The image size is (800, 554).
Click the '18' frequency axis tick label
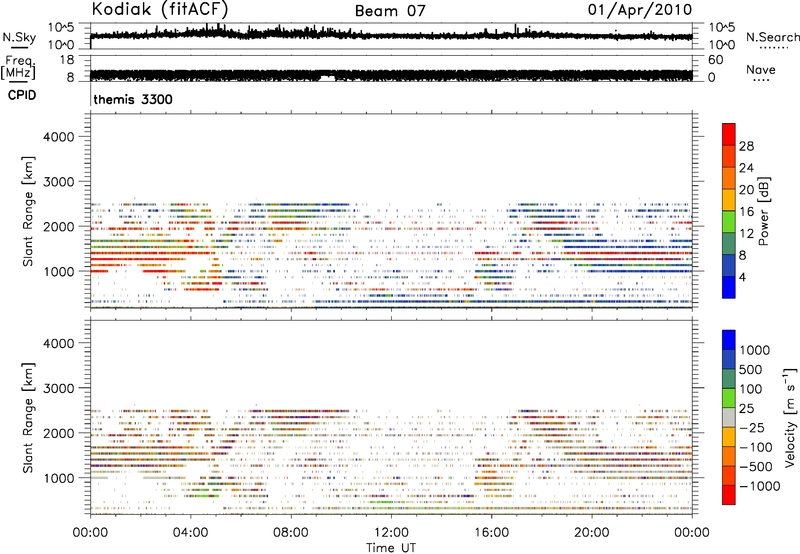point(66,60)
